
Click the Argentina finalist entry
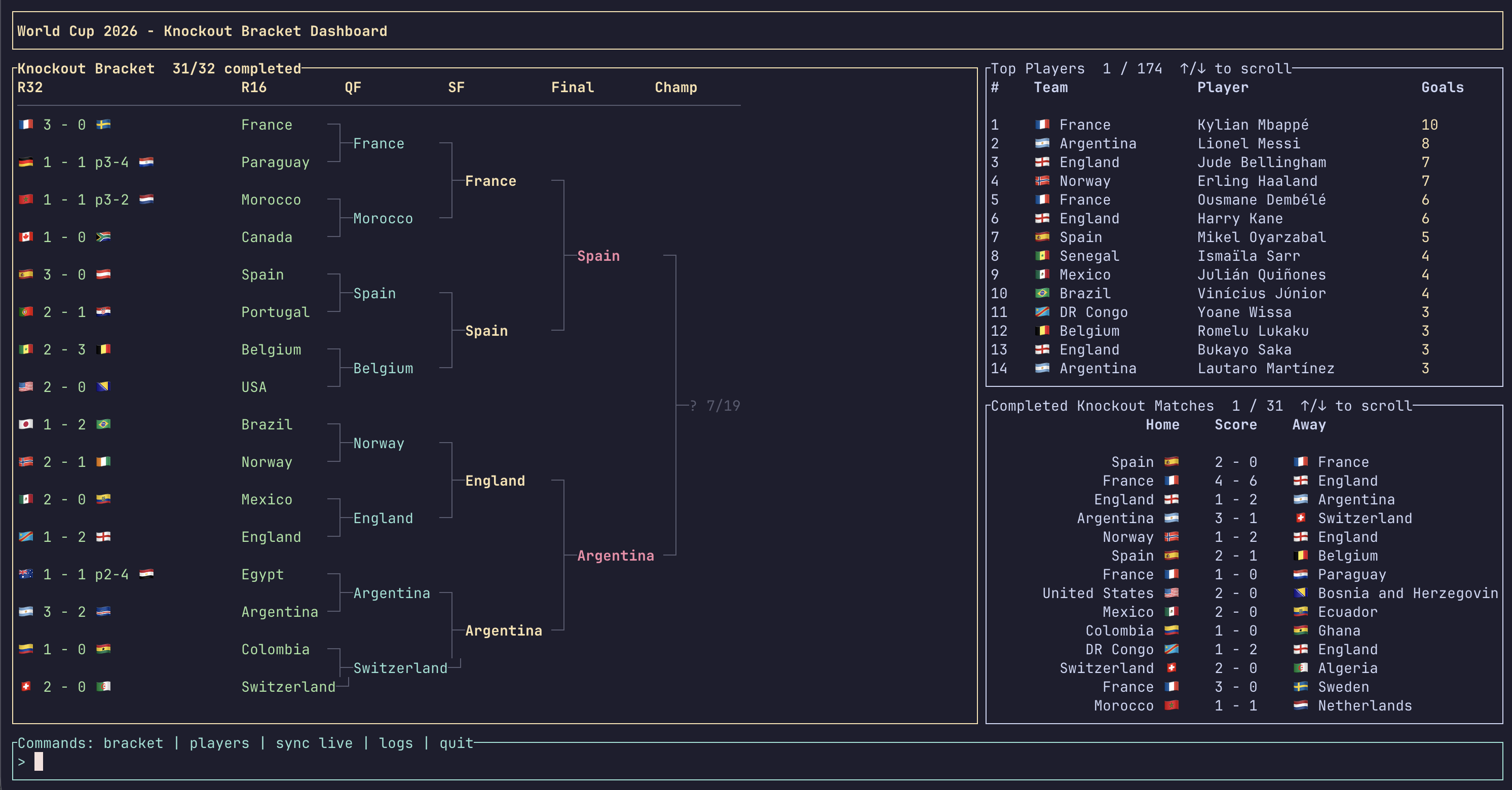pos(615,556)
